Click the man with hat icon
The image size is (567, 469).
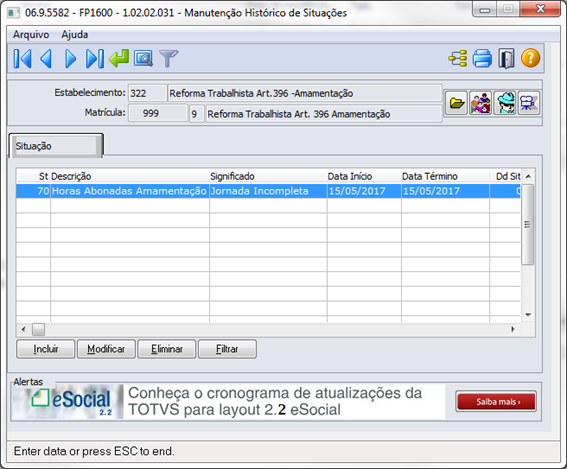[505, 103]
